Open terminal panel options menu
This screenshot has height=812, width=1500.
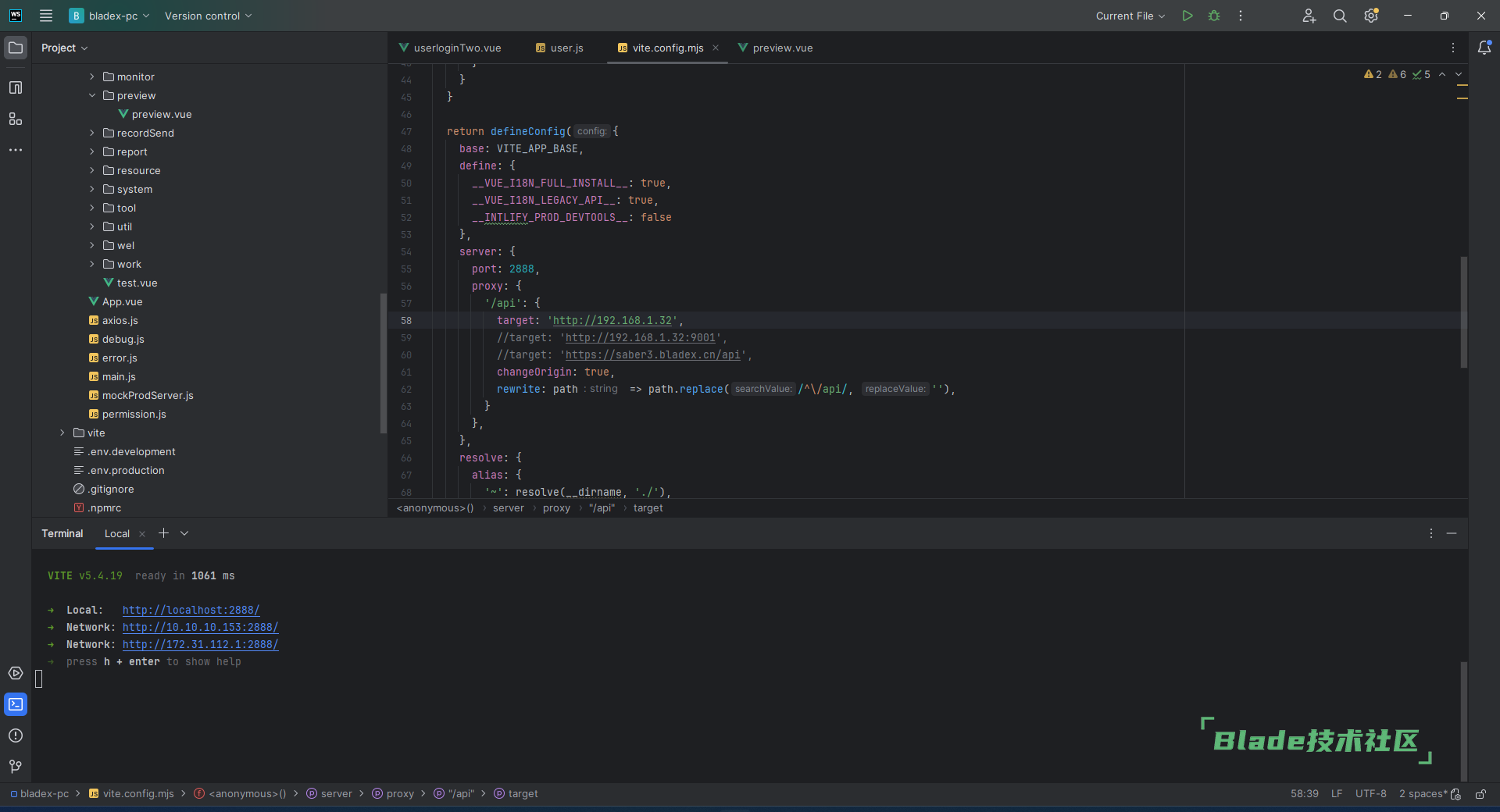(1431, 533)
